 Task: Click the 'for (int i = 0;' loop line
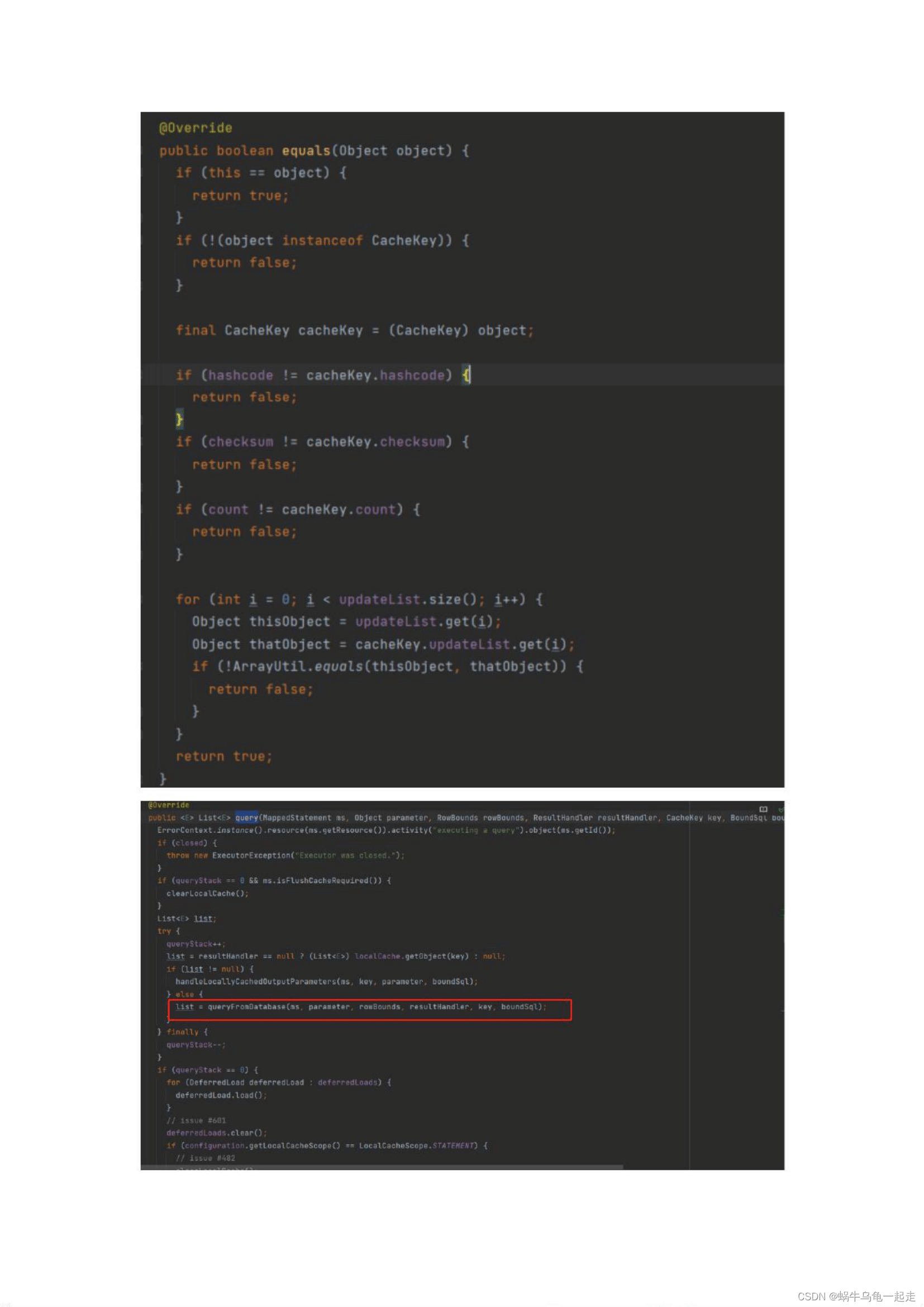(x=360, y=600)
